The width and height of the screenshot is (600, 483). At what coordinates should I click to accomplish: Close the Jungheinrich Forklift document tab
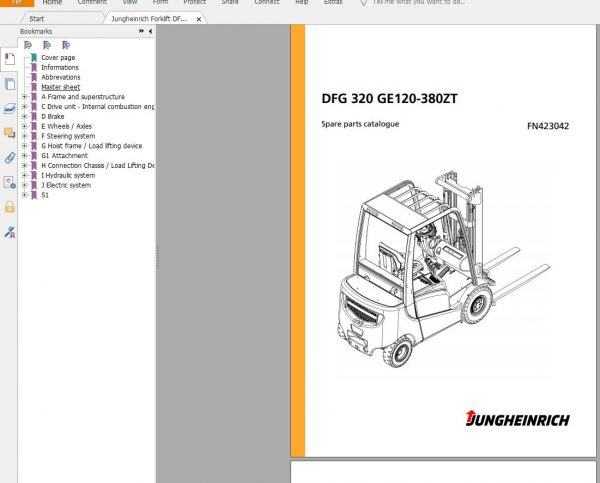tap(199, 19)
